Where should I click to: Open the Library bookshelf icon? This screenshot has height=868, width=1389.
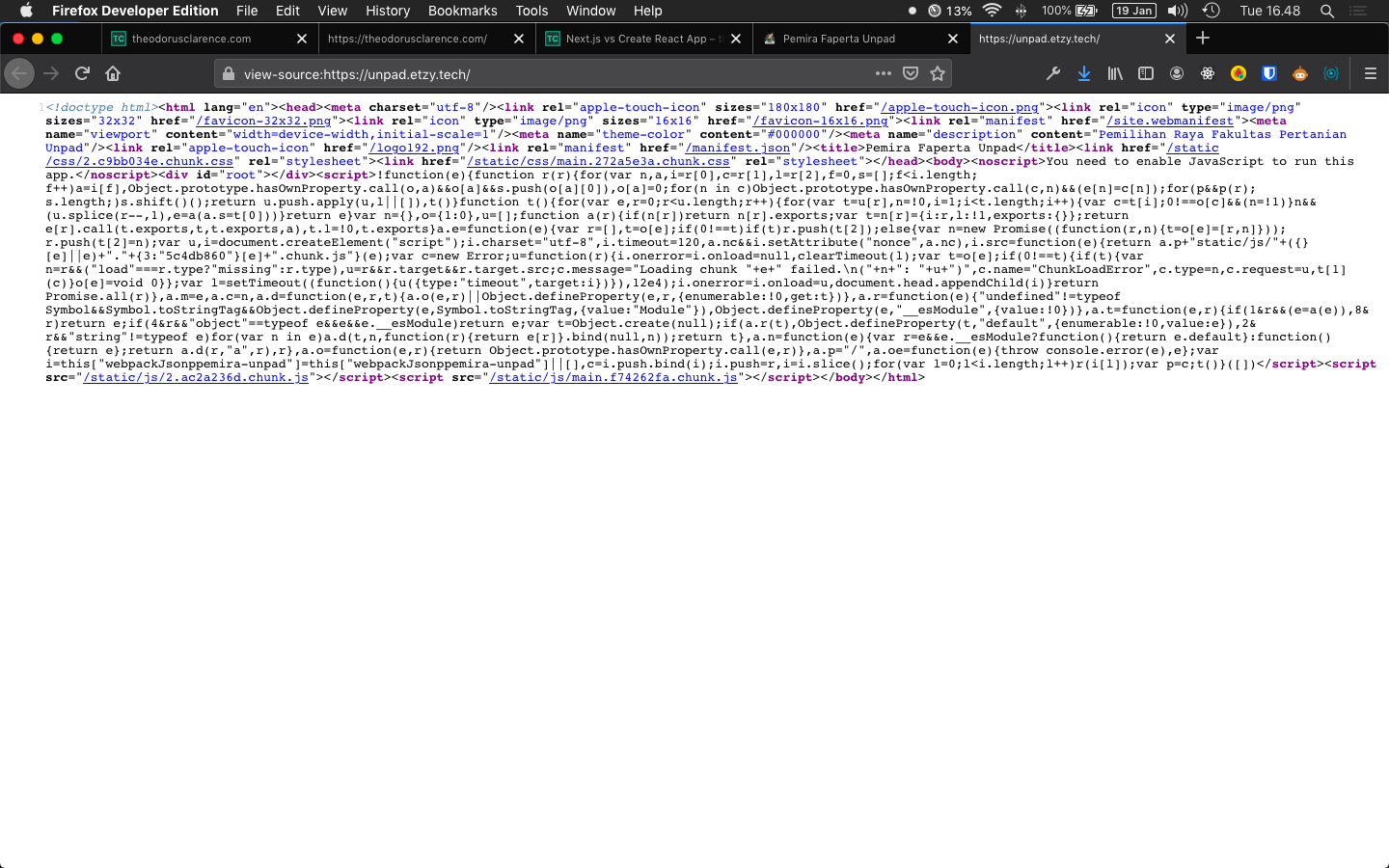[x=1115, y=73]
